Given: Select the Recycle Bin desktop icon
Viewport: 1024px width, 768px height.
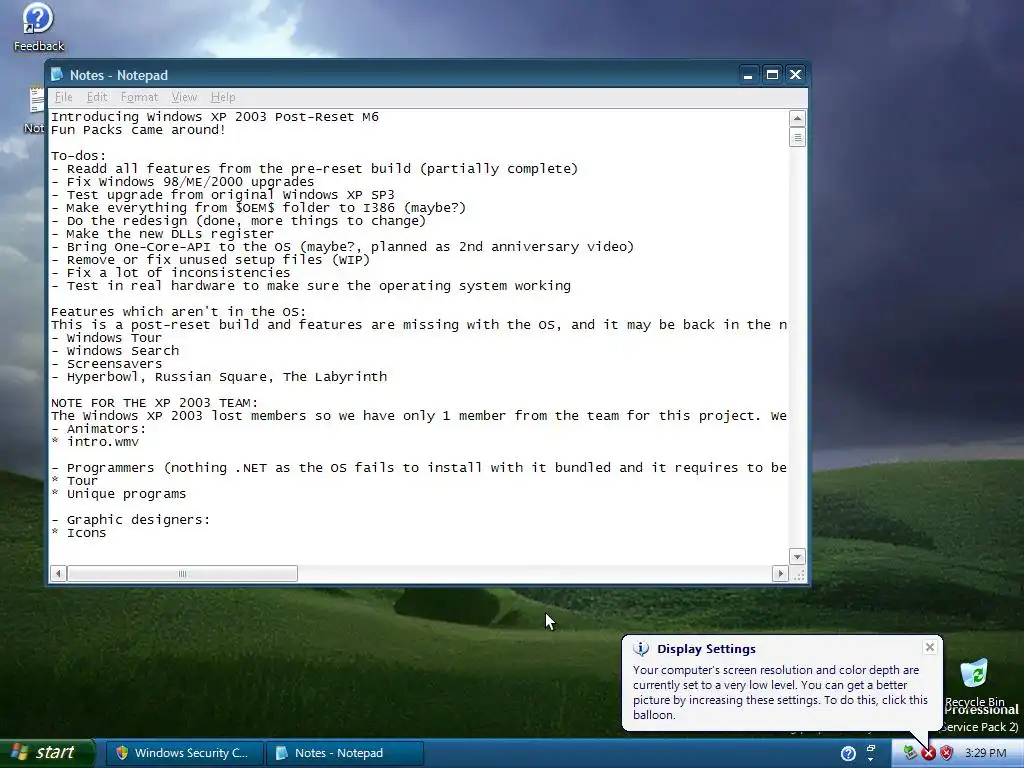Looking at the screenshot, I should point(974,684).
